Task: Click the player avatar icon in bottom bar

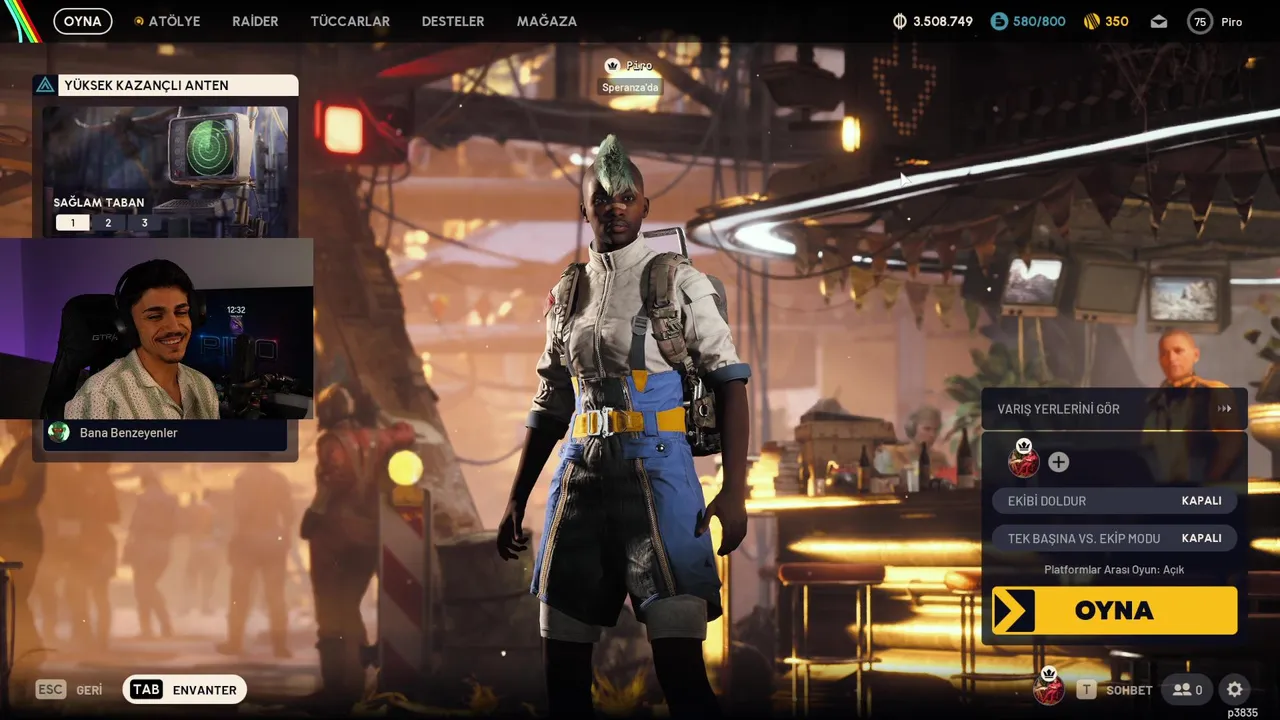Action: (1048, 687)
